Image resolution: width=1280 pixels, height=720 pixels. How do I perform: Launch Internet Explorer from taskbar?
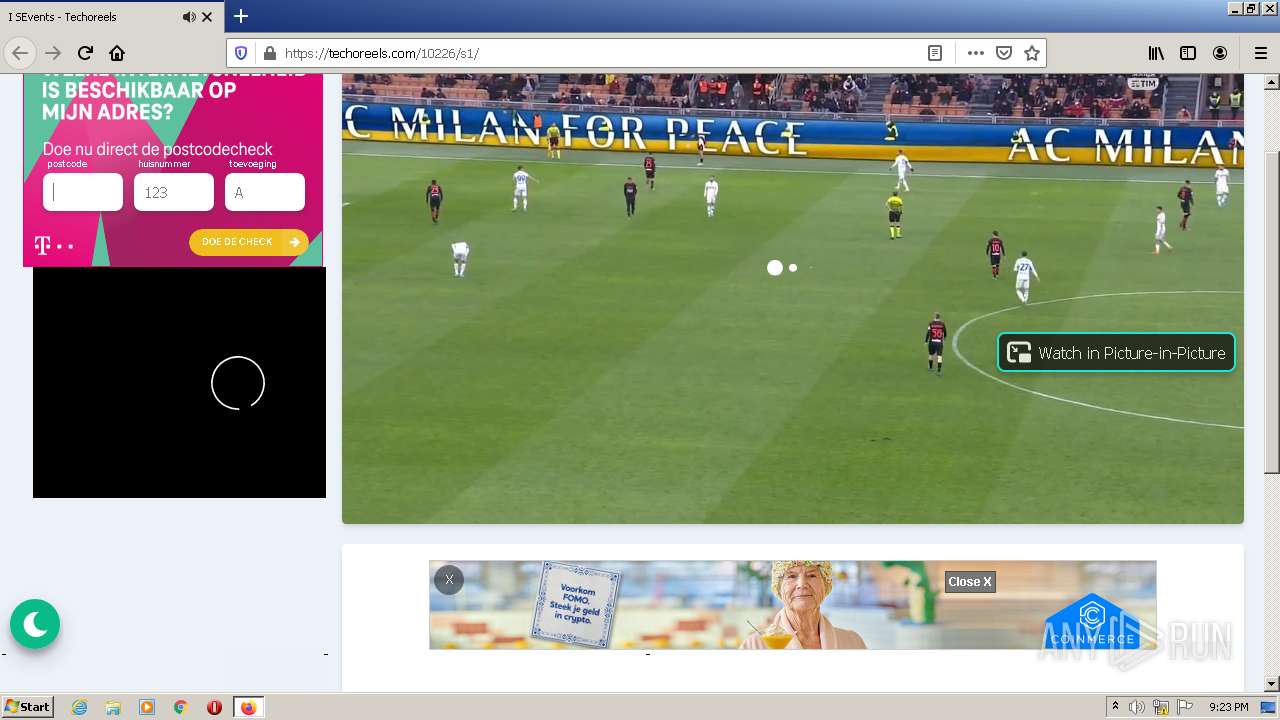[x=80, y=707]
